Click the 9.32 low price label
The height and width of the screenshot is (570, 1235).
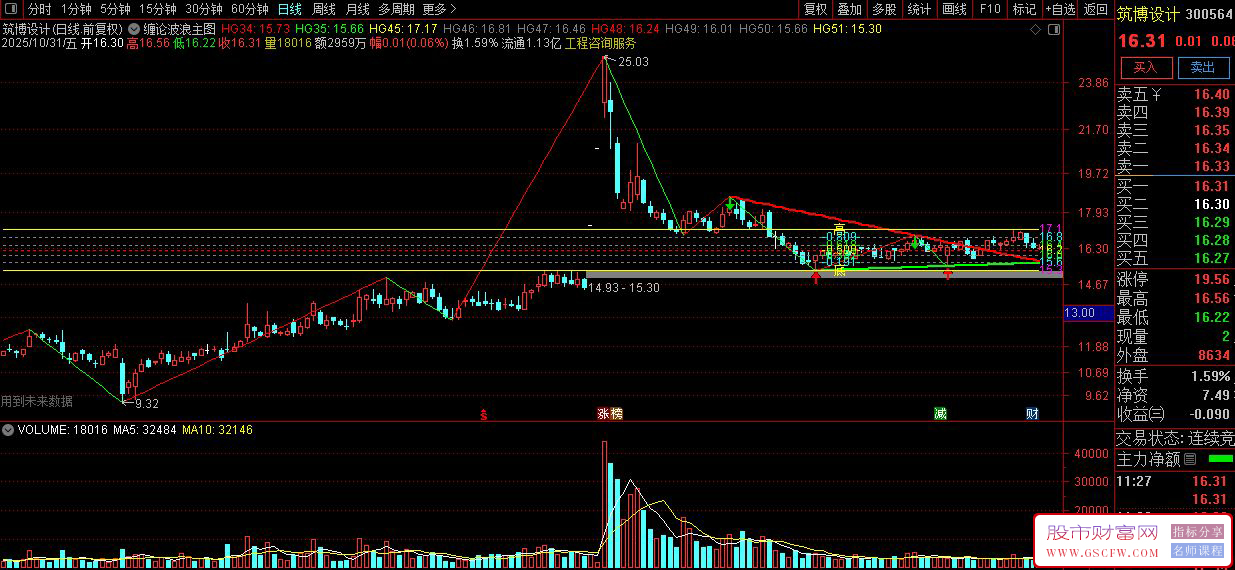click(147, 404)
